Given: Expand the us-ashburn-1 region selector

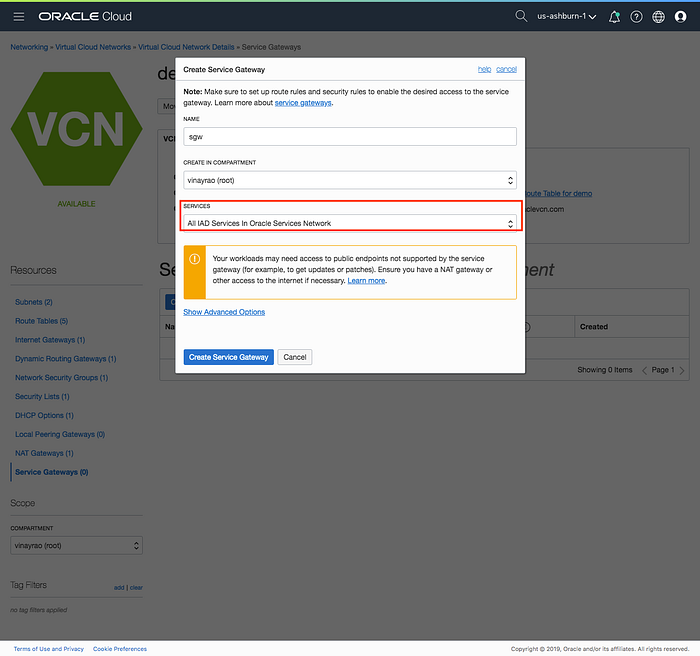Looking at the screenshot, I should [x=567, y=17].
